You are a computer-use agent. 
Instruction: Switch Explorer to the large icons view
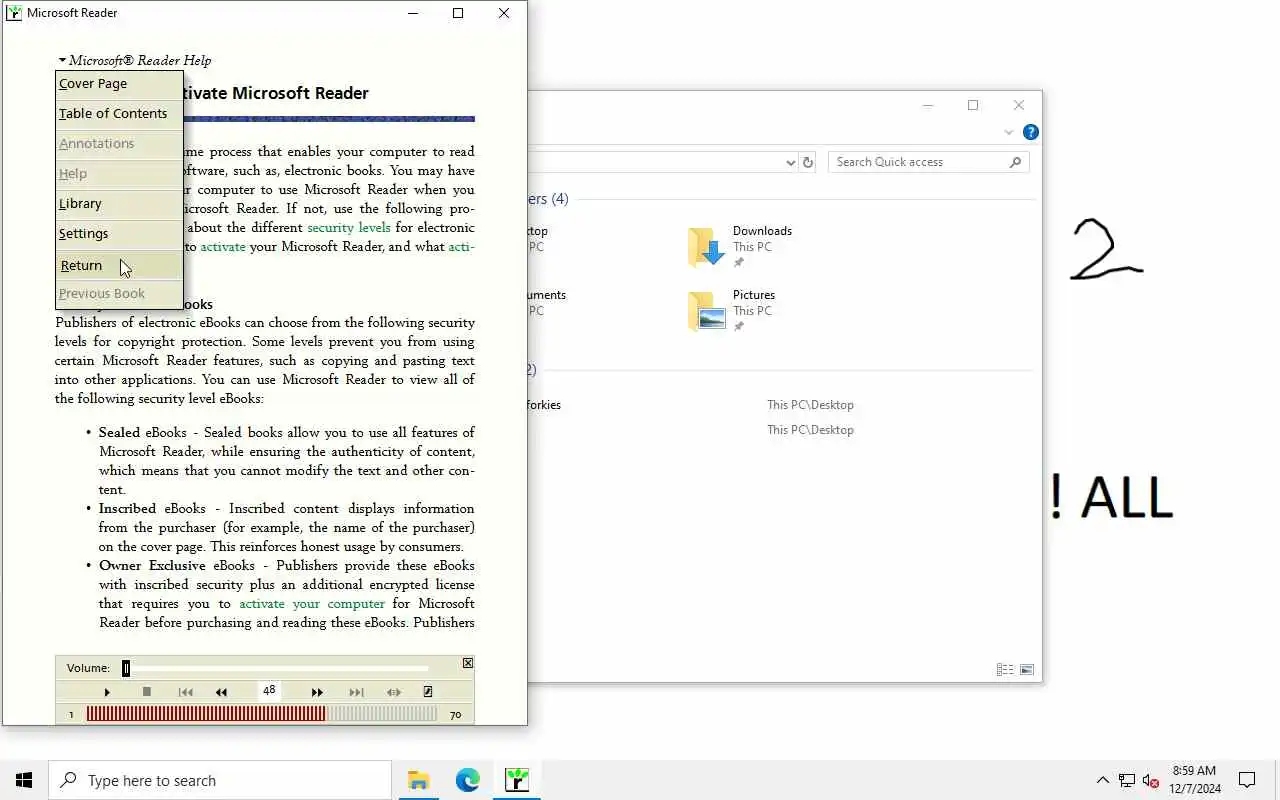pos(1026,670)
